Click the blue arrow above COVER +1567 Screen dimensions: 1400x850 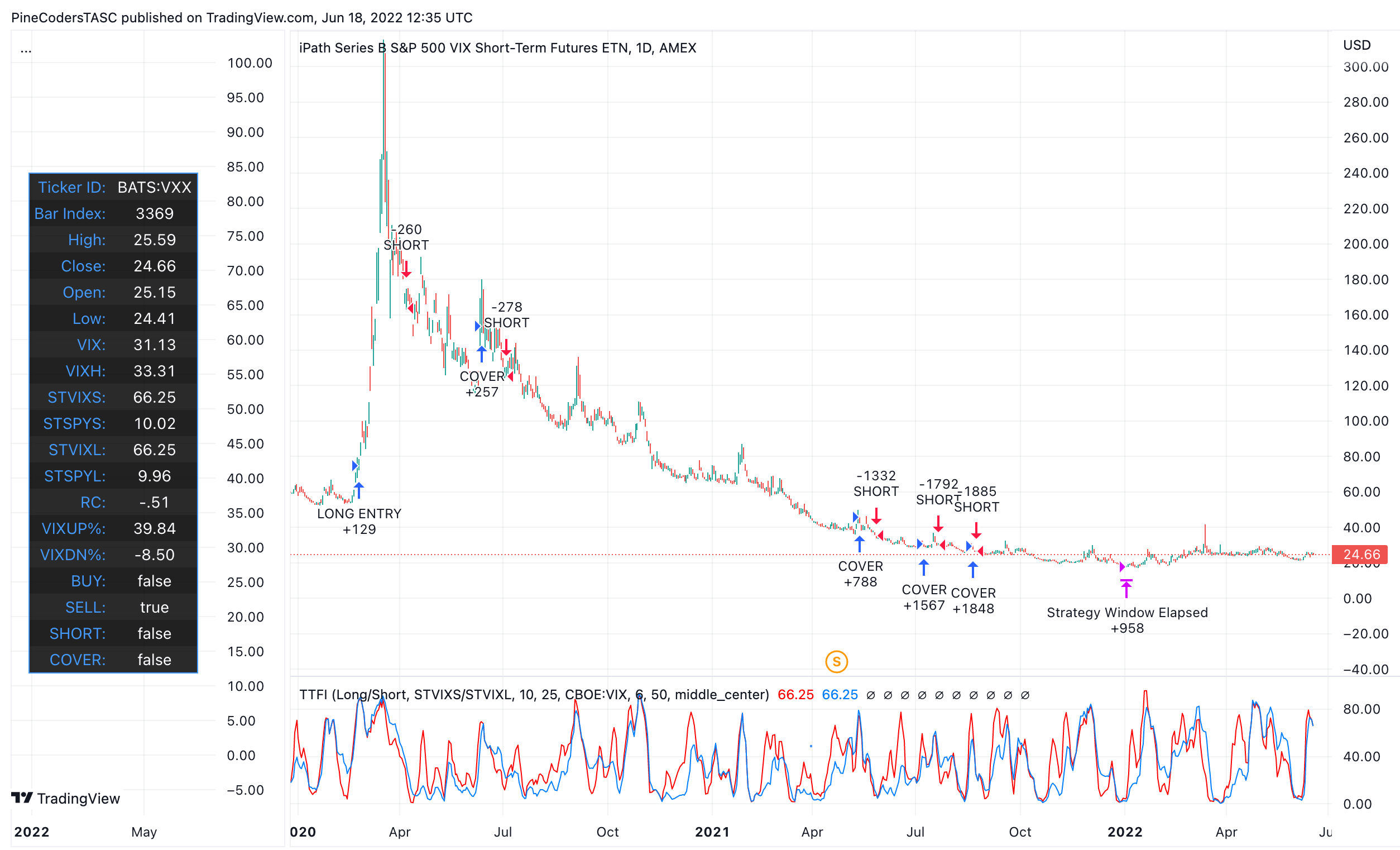point(924,567)
